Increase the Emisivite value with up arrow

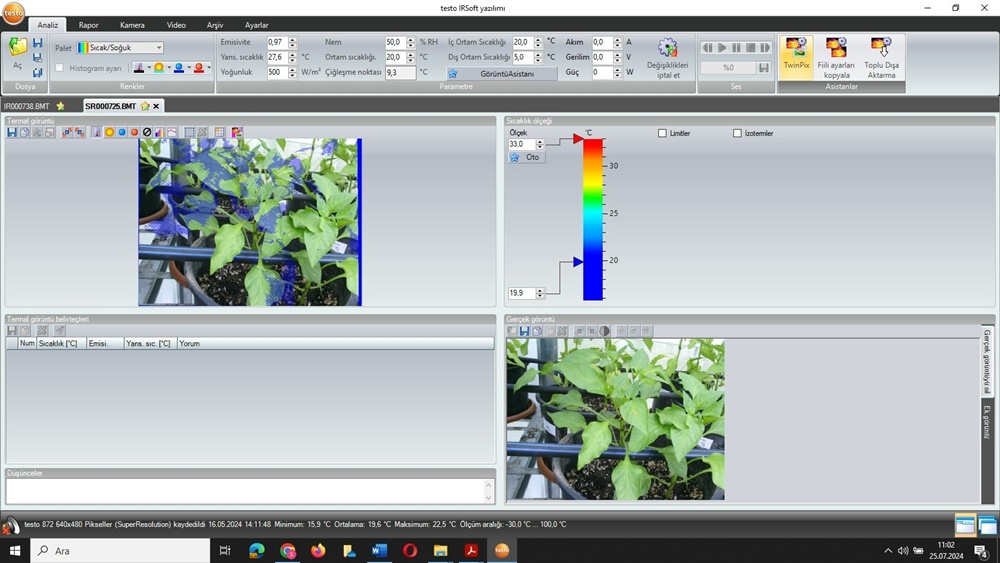(x=291, y=40)
